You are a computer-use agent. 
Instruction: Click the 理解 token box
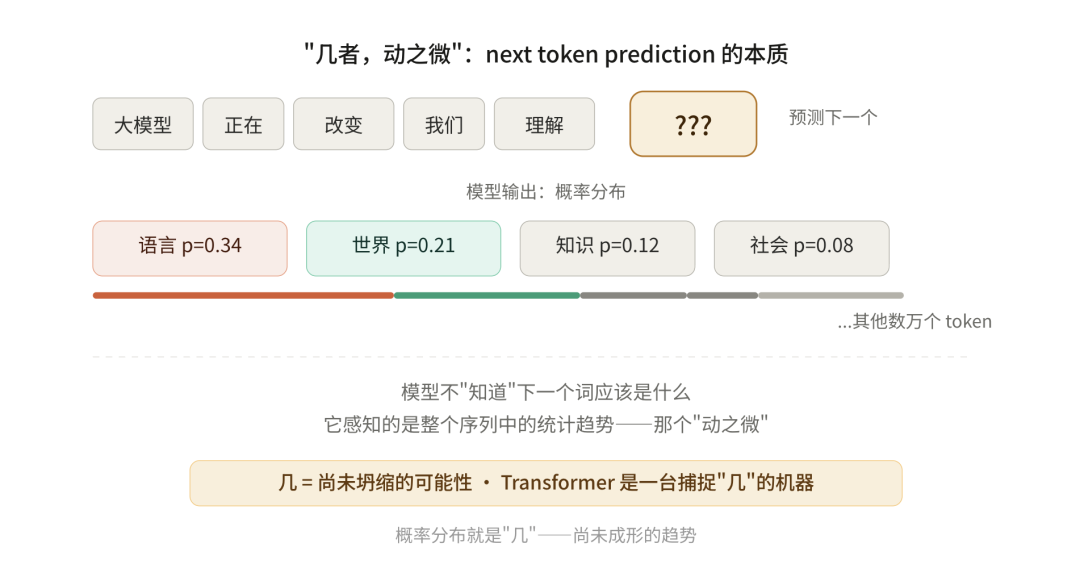click(x=544, y=124)
